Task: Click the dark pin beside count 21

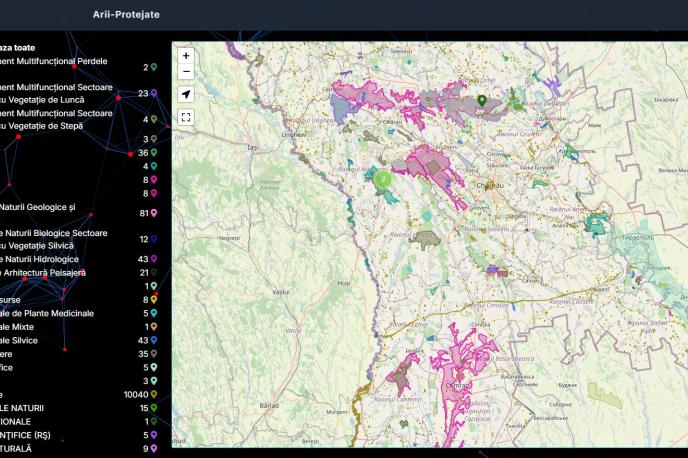Action: (154, 272)
